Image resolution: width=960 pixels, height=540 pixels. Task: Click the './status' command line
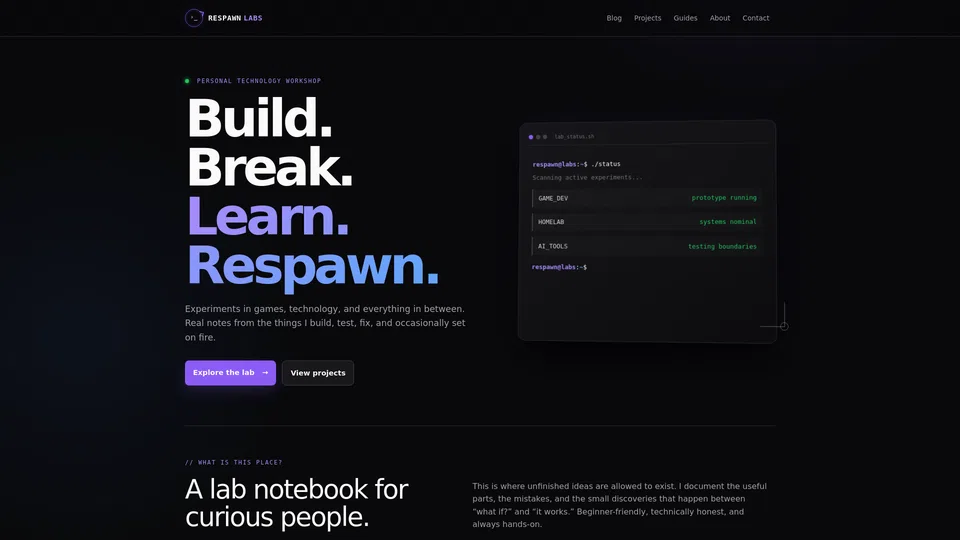point(576,164)
